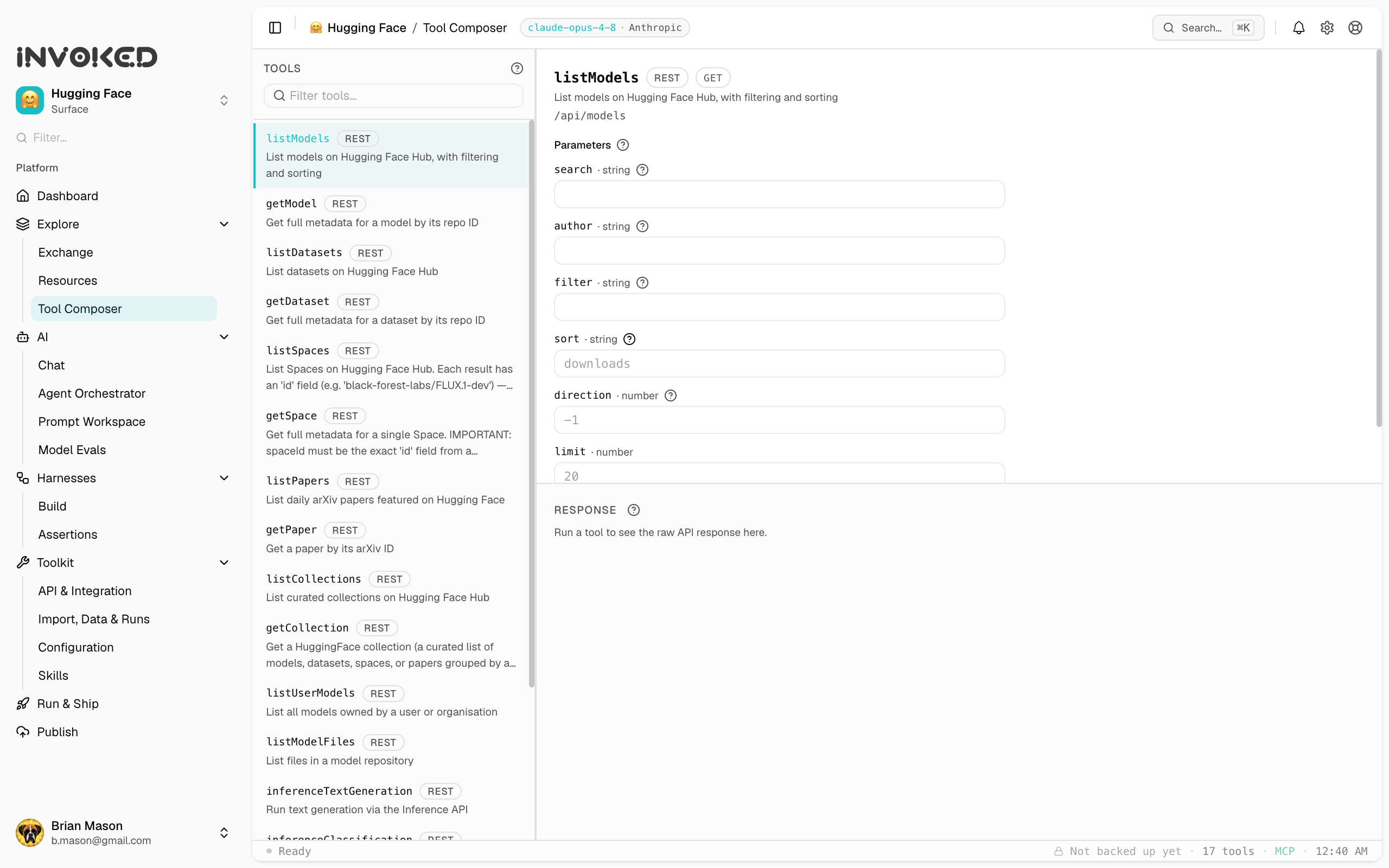Viewport: 1389px width, 868px height.
Task: Click the direction field showing -1
Action: (779, 420)
